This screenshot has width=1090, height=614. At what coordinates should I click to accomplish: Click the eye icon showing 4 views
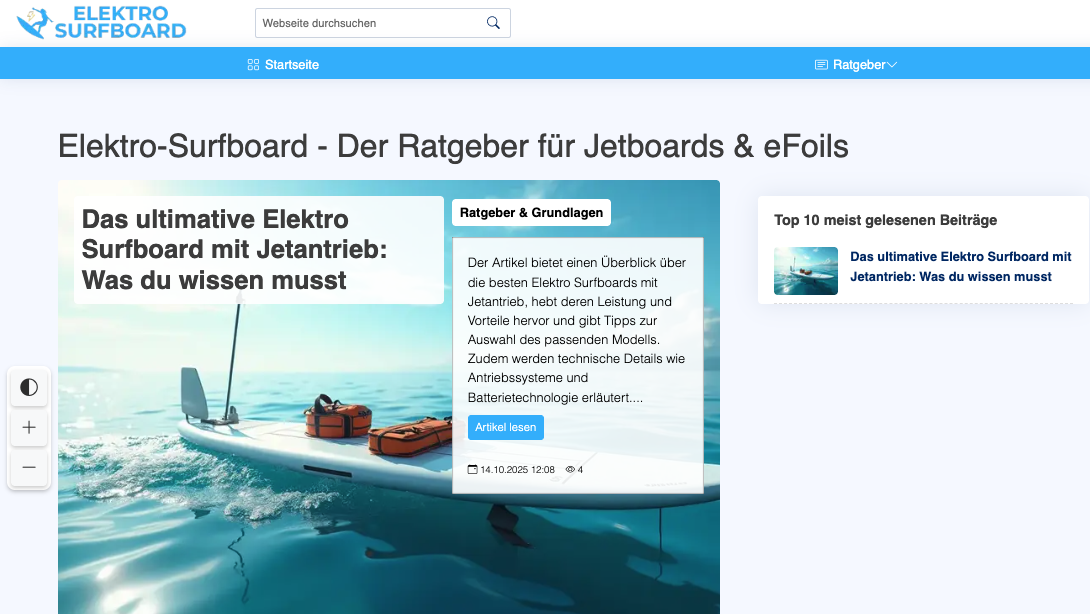coord(570,469)
